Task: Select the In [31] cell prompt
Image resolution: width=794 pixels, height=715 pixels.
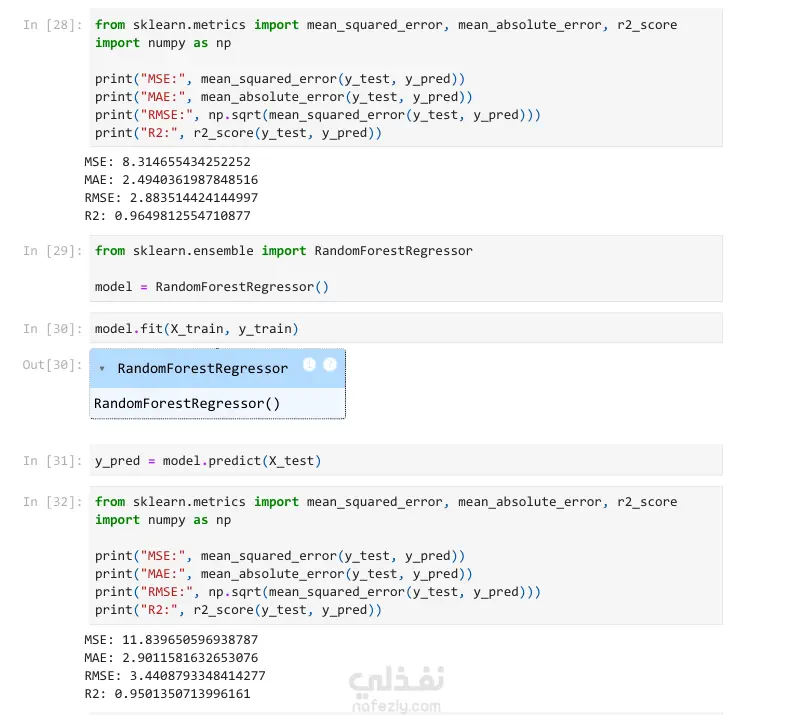Action: coord(52,461)
